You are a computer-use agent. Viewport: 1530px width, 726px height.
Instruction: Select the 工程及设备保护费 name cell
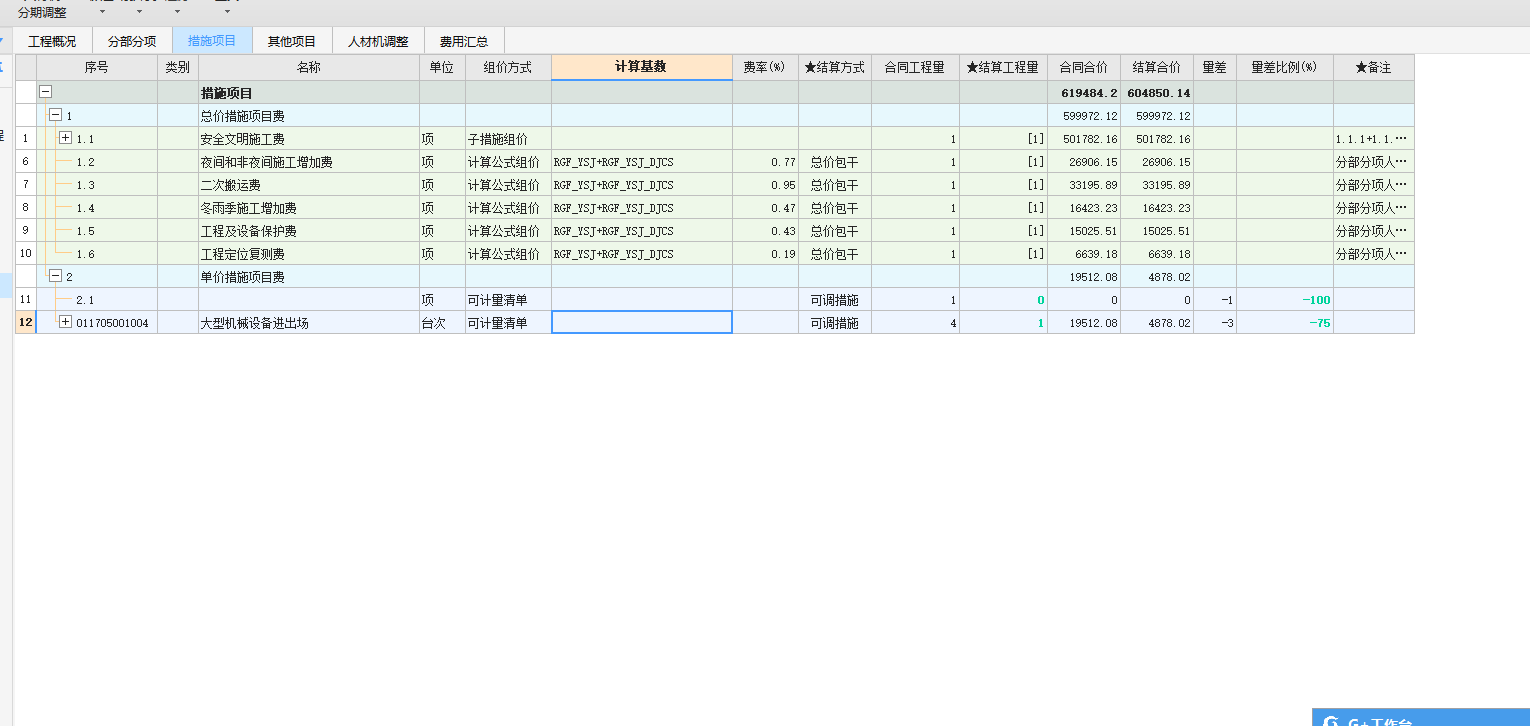point(309,230)
